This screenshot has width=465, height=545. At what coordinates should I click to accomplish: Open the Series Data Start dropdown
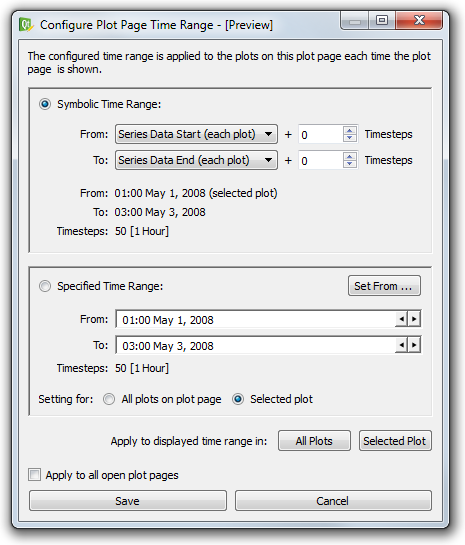[x=196, y=134]
